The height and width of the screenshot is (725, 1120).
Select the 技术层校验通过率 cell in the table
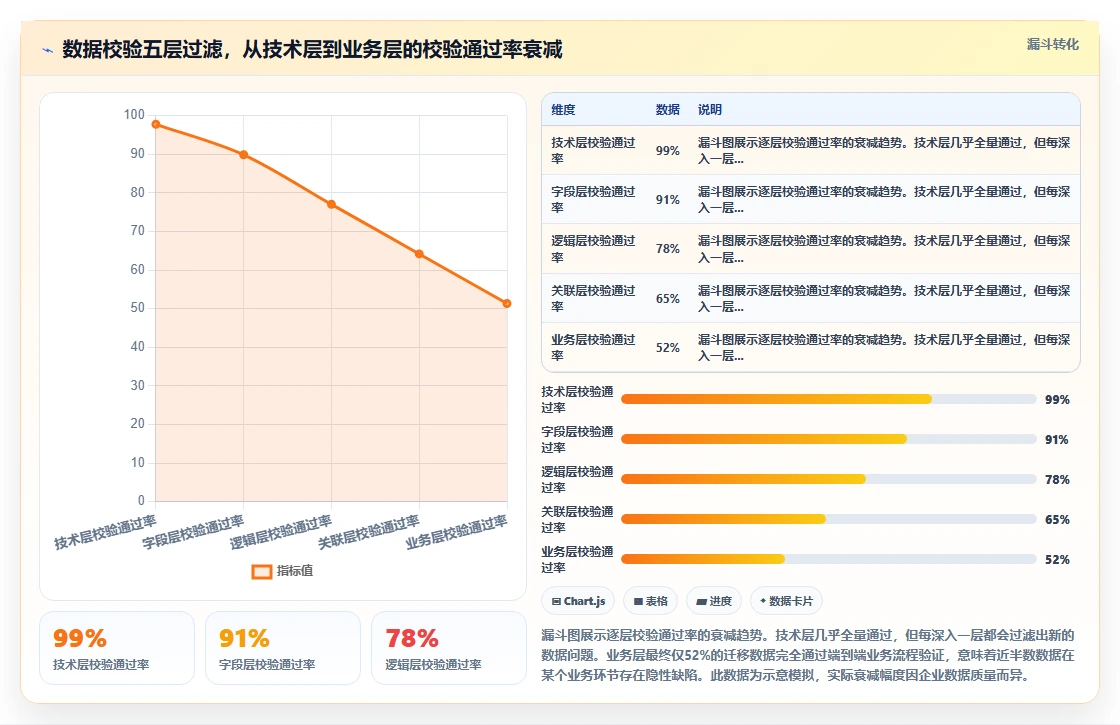(594, 151)
